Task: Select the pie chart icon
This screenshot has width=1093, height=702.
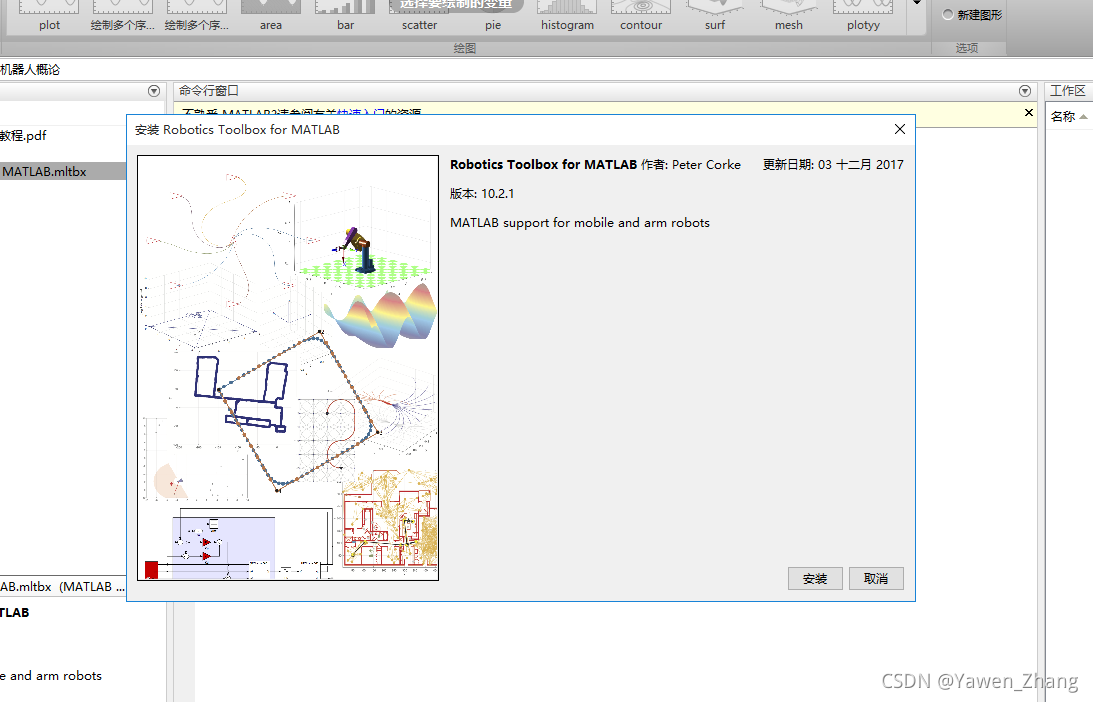Action: pyautogui.click(x=493, y=16)
